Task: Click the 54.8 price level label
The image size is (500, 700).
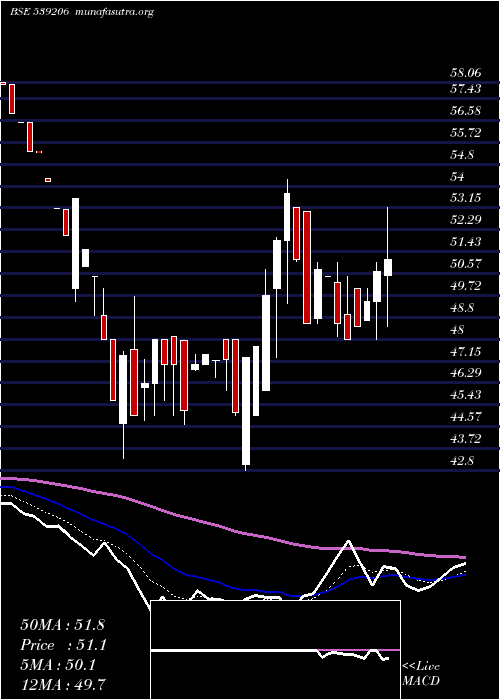Action: 462,155
